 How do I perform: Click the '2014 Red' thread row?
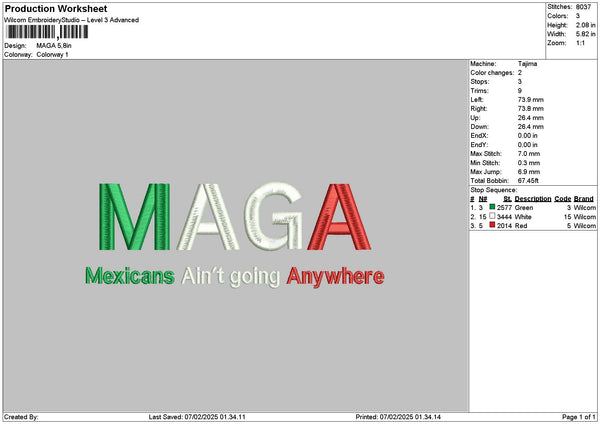(533, 226)
